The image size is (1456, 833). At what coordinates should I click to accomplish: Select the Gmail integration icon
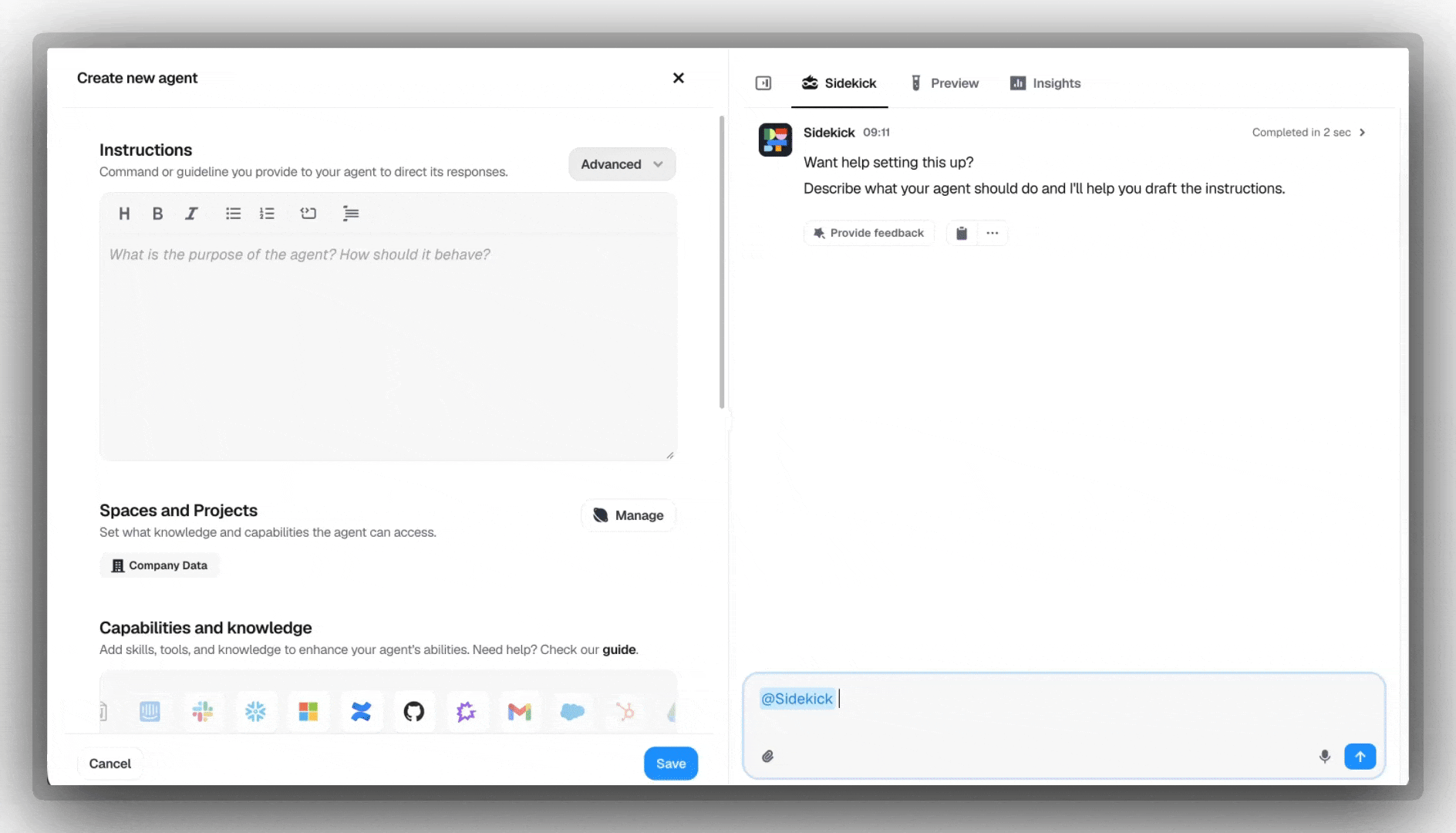(x=520, y=711)
